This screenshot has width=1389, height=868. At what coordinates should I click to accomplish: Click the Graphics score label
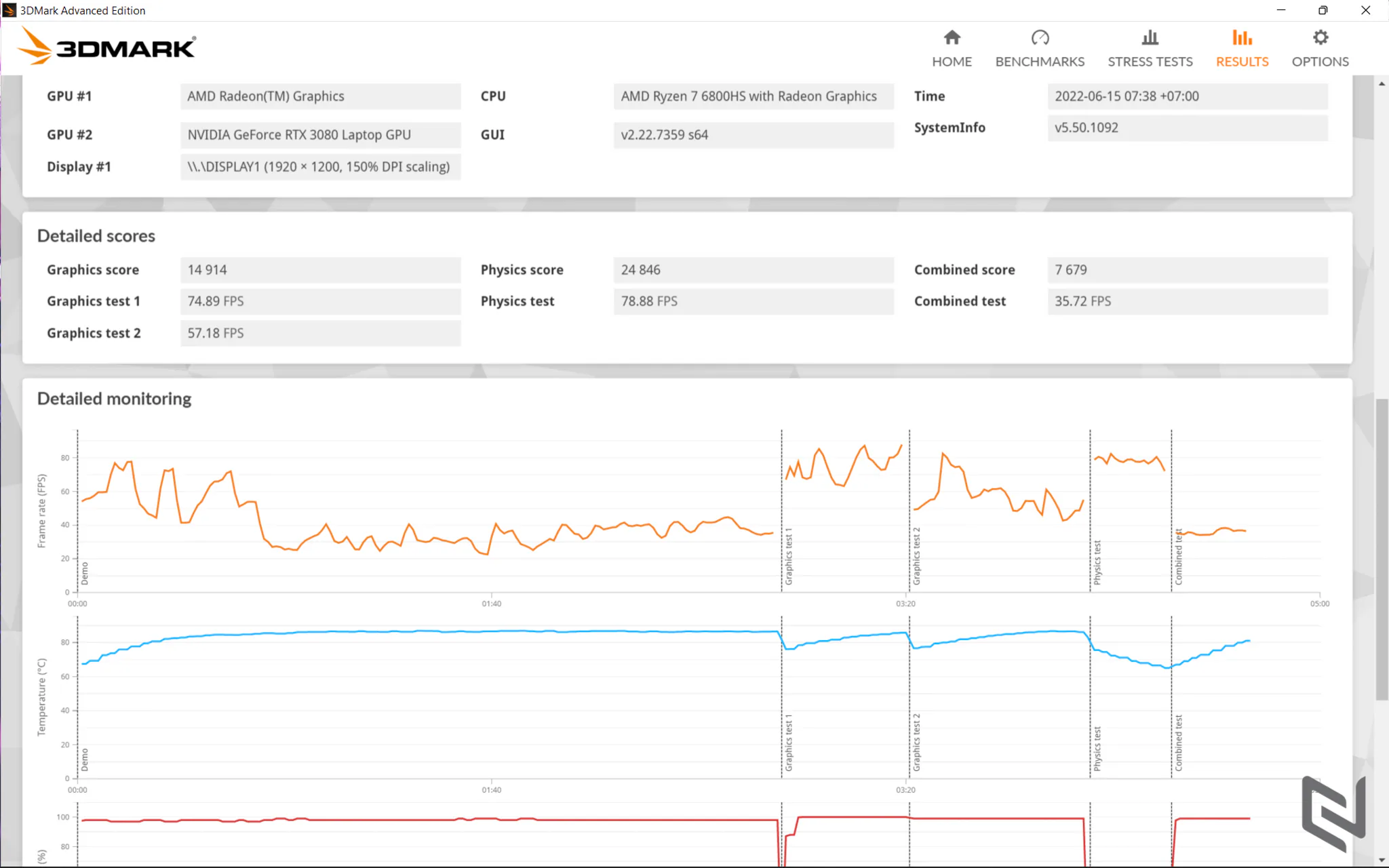tap(93, 270)
